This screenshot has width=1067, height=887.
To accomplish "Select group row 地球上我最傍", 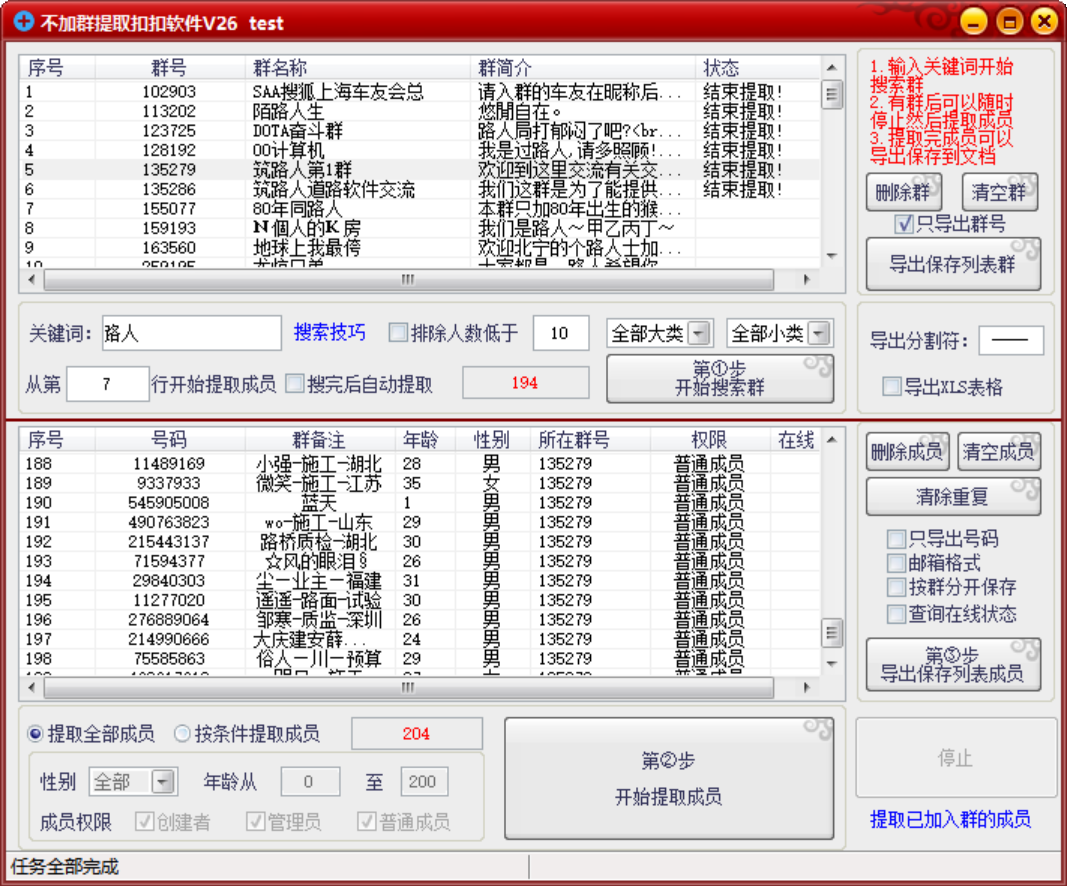I will (420, 248).
